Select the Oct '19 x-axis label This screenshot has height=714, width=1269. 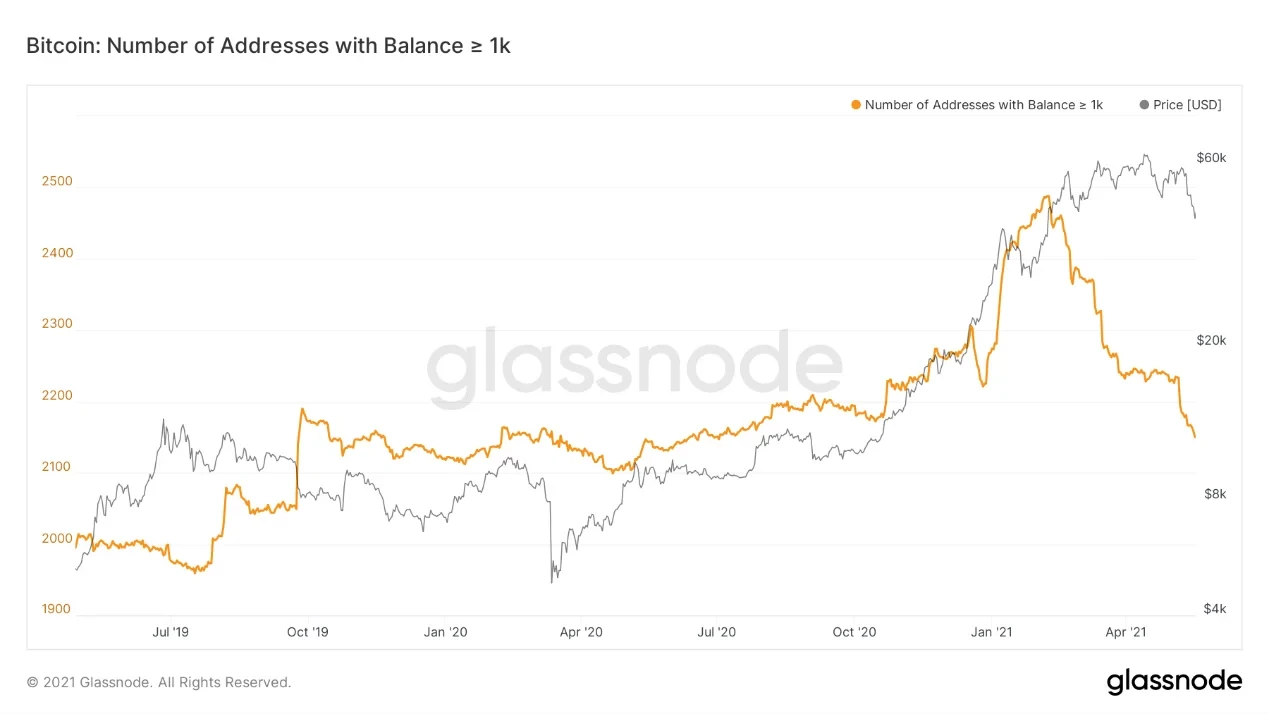click(307, 632)
